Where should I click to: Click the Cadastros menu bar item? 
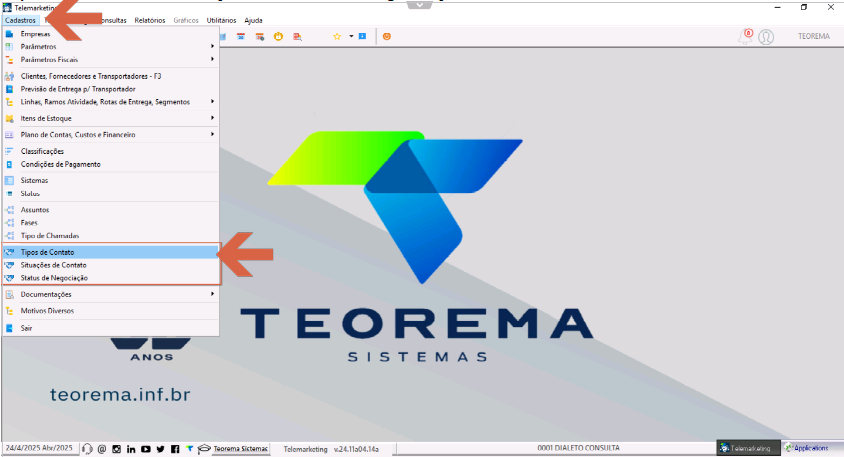(20, 20)
